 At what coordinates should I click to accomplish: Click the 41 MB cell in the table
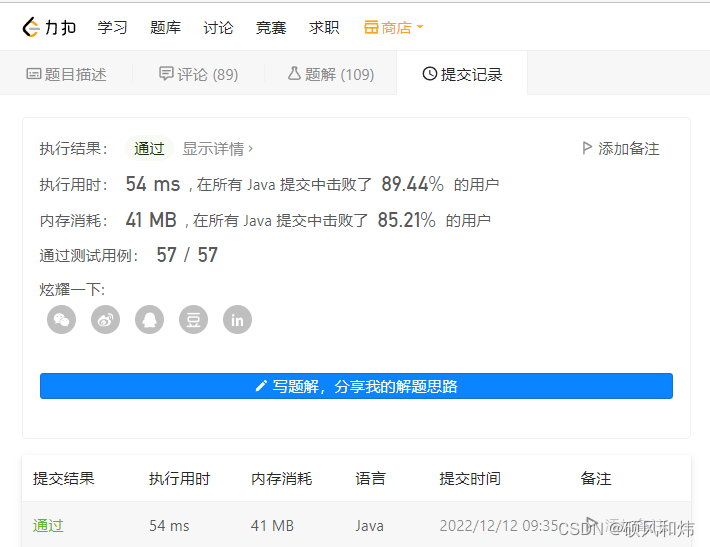click(272, 526)
